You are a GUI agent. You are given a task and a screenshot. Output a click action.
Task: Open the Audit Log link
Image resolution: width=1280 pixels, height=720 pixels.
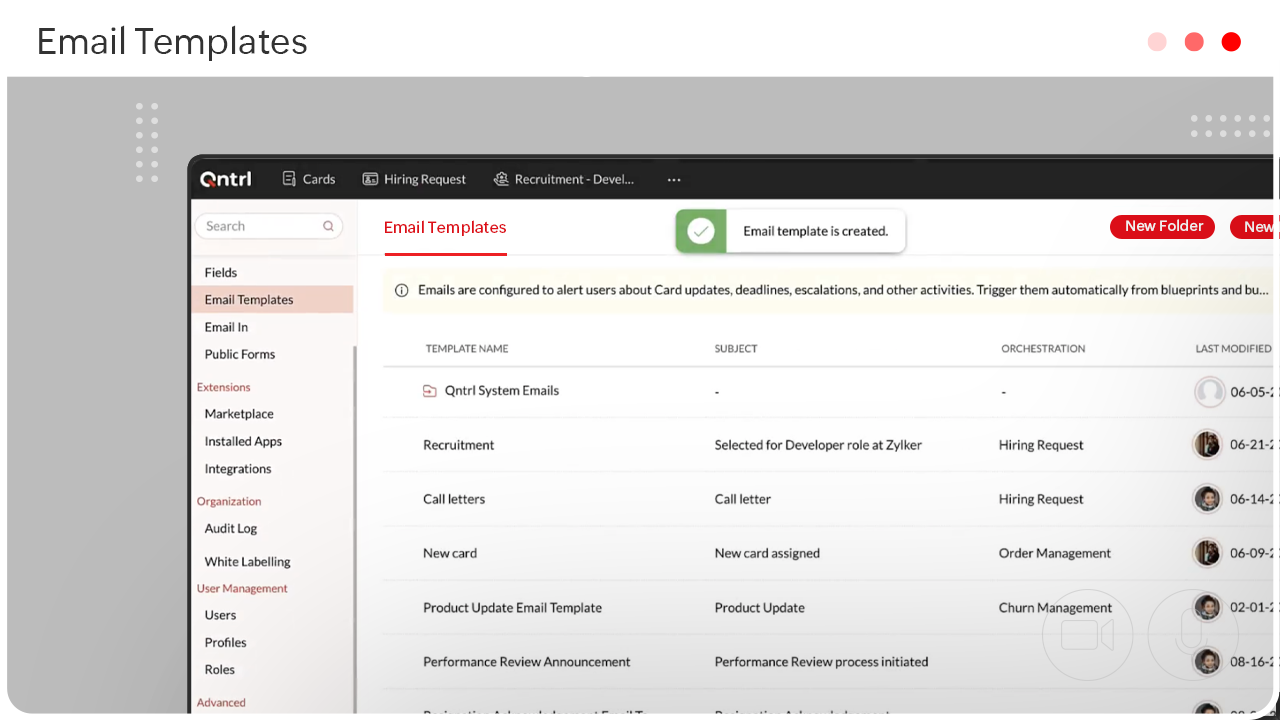click(x=230, y=528)
